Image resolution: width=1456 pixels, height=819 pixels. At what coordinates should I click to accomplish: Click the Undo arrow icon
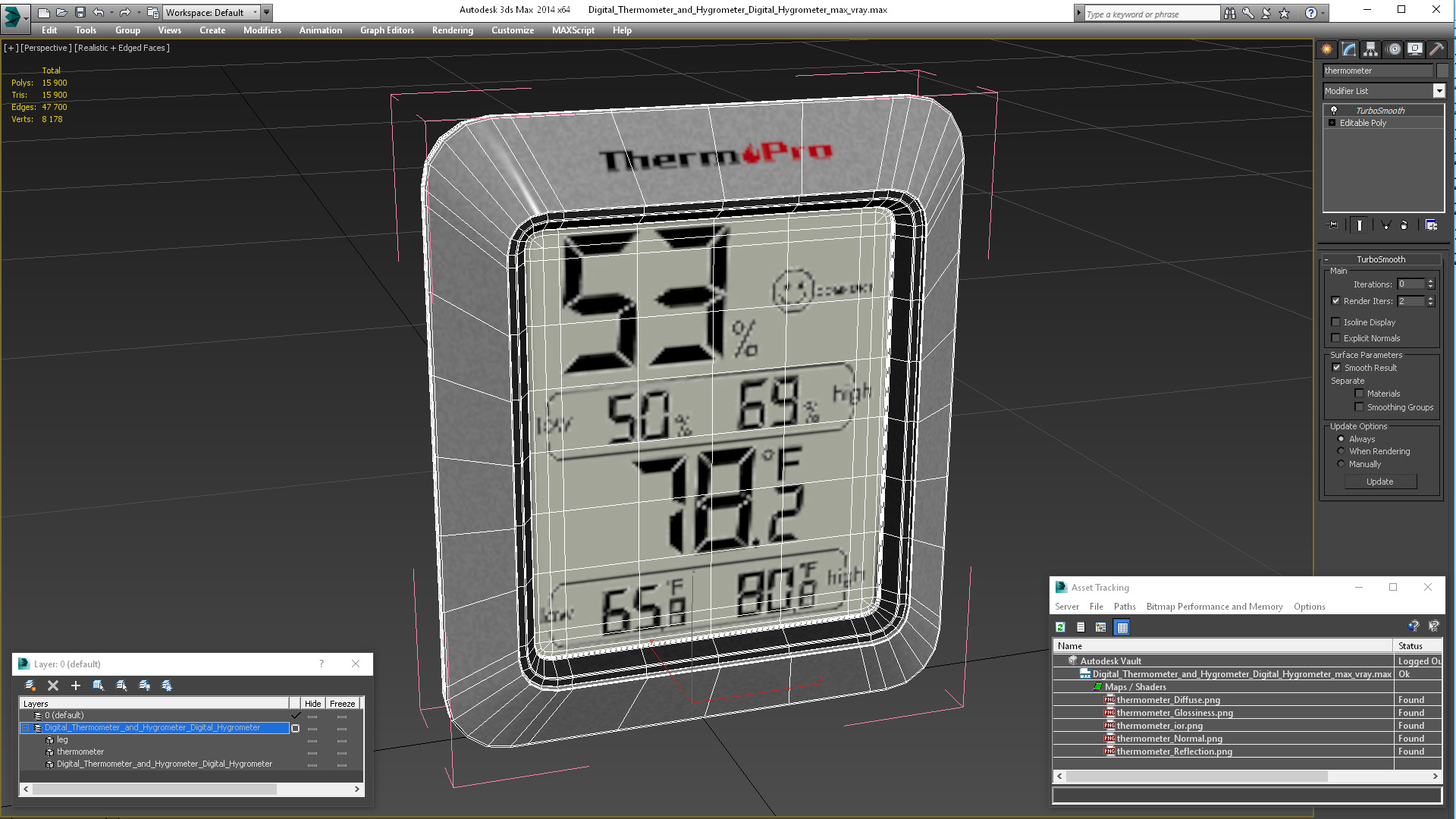coord(98,12)
